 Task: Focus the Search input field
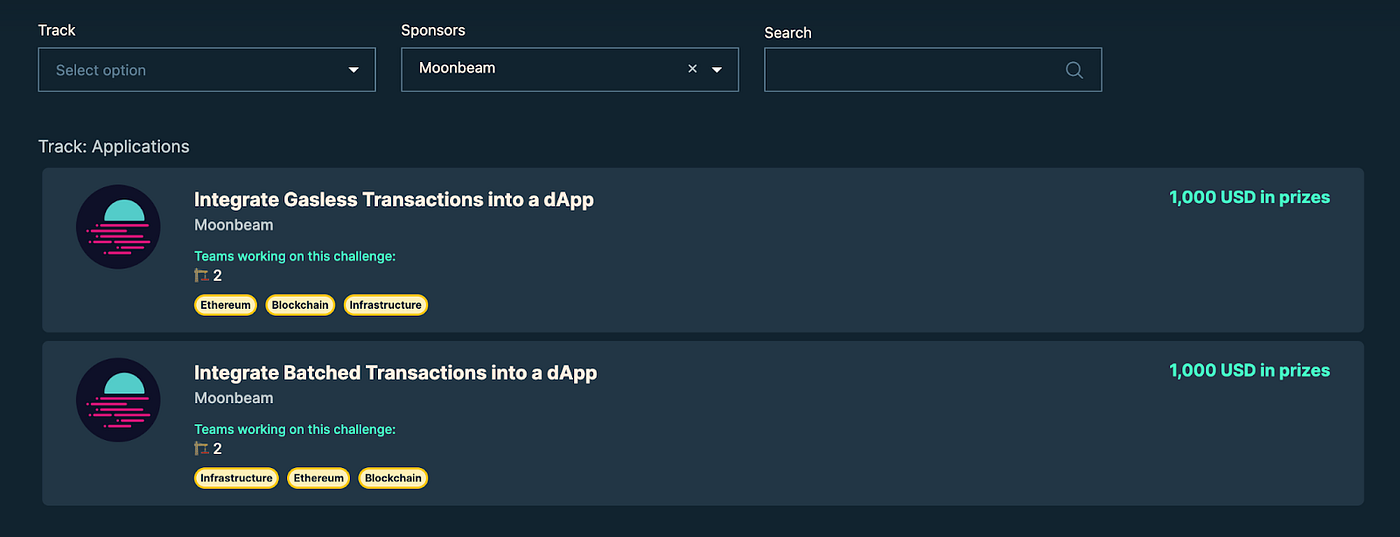pyautogui.click(x=910, y=70)
